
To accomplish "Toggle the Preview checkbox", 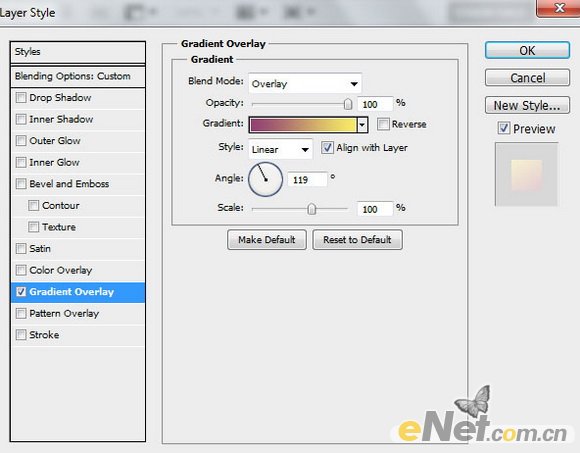I will click(x=504, y=128).
